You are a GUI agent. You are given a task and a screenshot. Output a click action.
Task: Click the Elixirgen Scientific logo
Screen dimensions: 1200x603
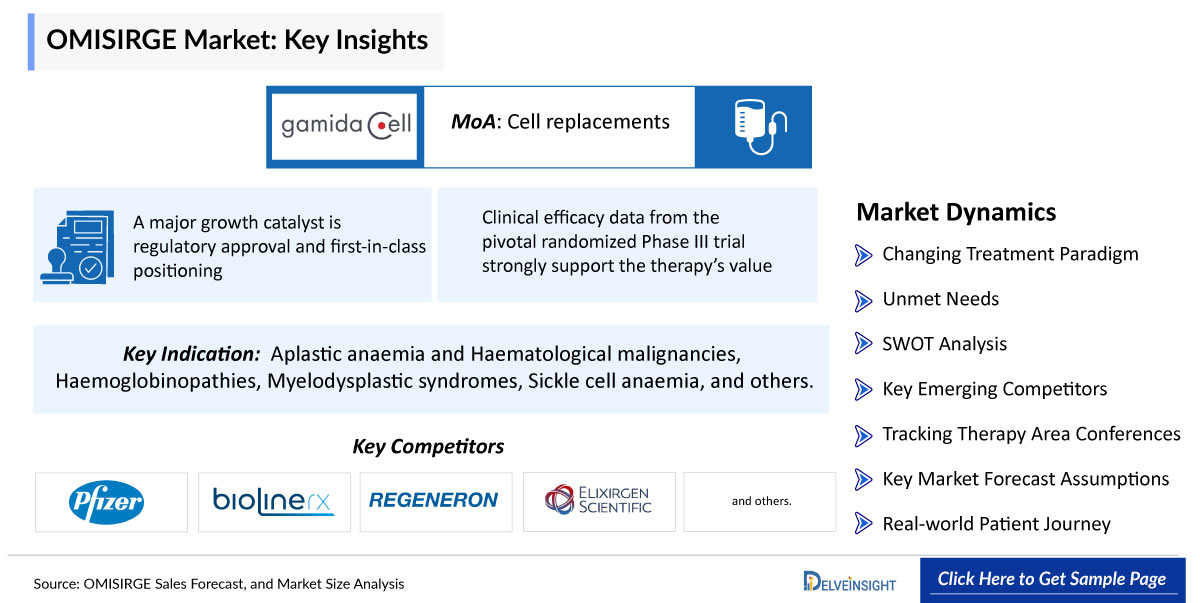[598, 501]
